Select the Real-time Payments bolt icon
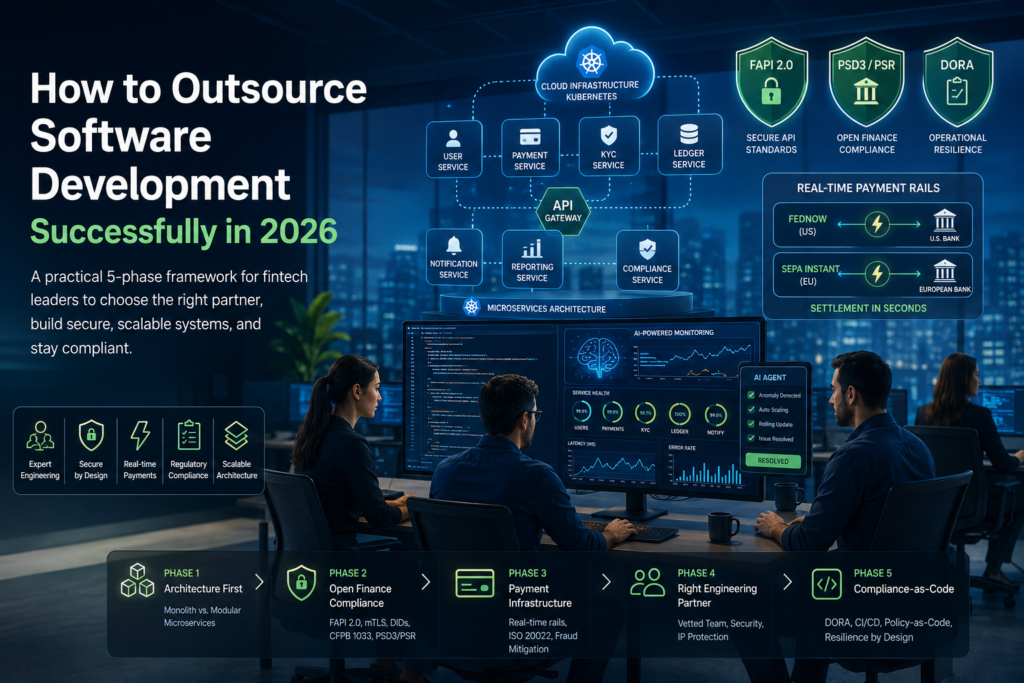Image resolution: width=1024 pixels, height=683 pixels. point(140,436)
